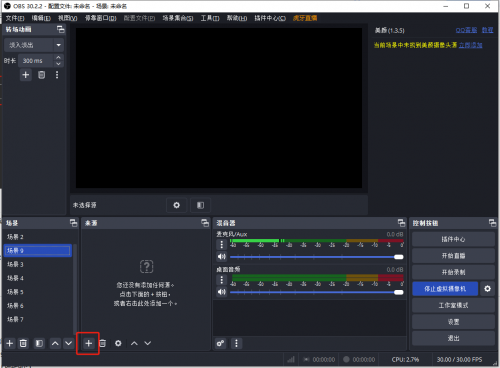
Task: Open the 工具(T) menu
Action: (210, 18)
